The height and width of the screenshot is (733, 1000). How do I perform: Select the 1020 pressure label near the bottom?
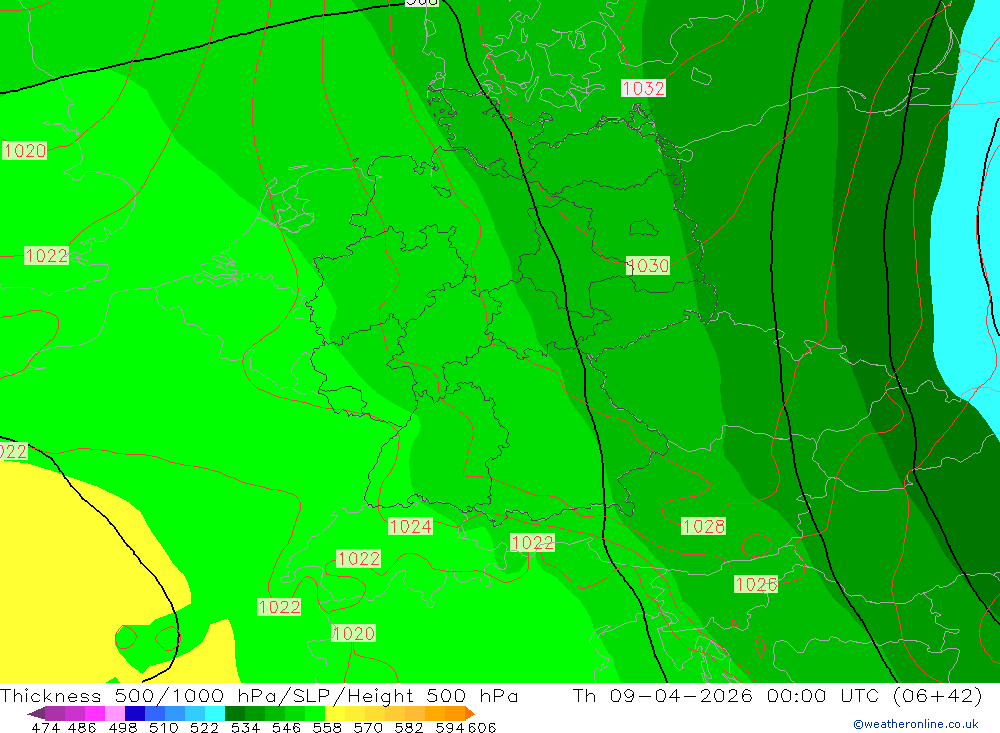pos(353,633)
